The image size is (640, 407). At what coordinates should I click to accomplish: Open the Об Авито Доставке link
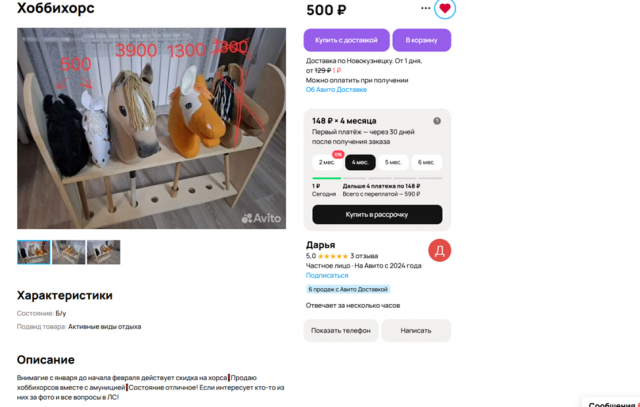click(336, 90)
